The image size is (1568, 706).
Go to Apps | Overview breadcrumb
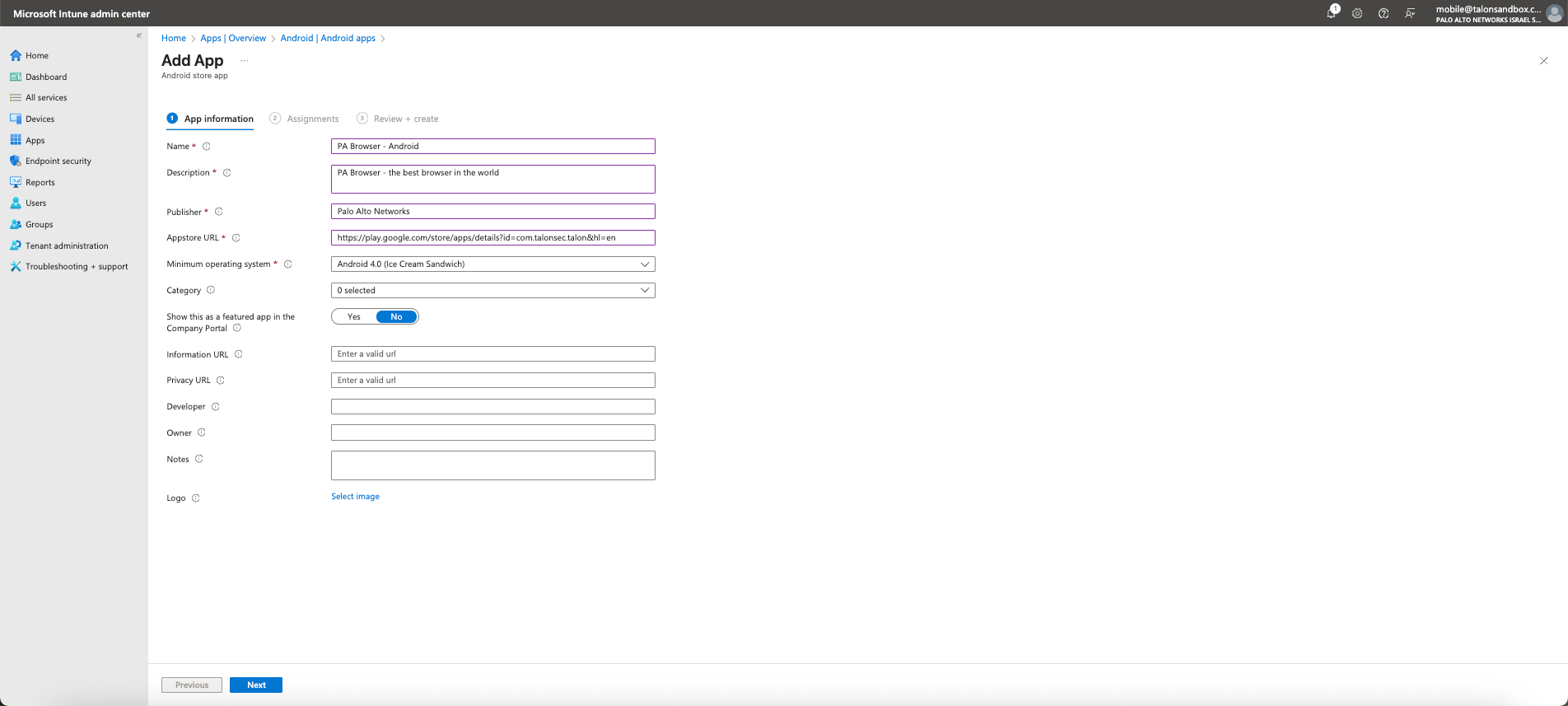[233, 38]
